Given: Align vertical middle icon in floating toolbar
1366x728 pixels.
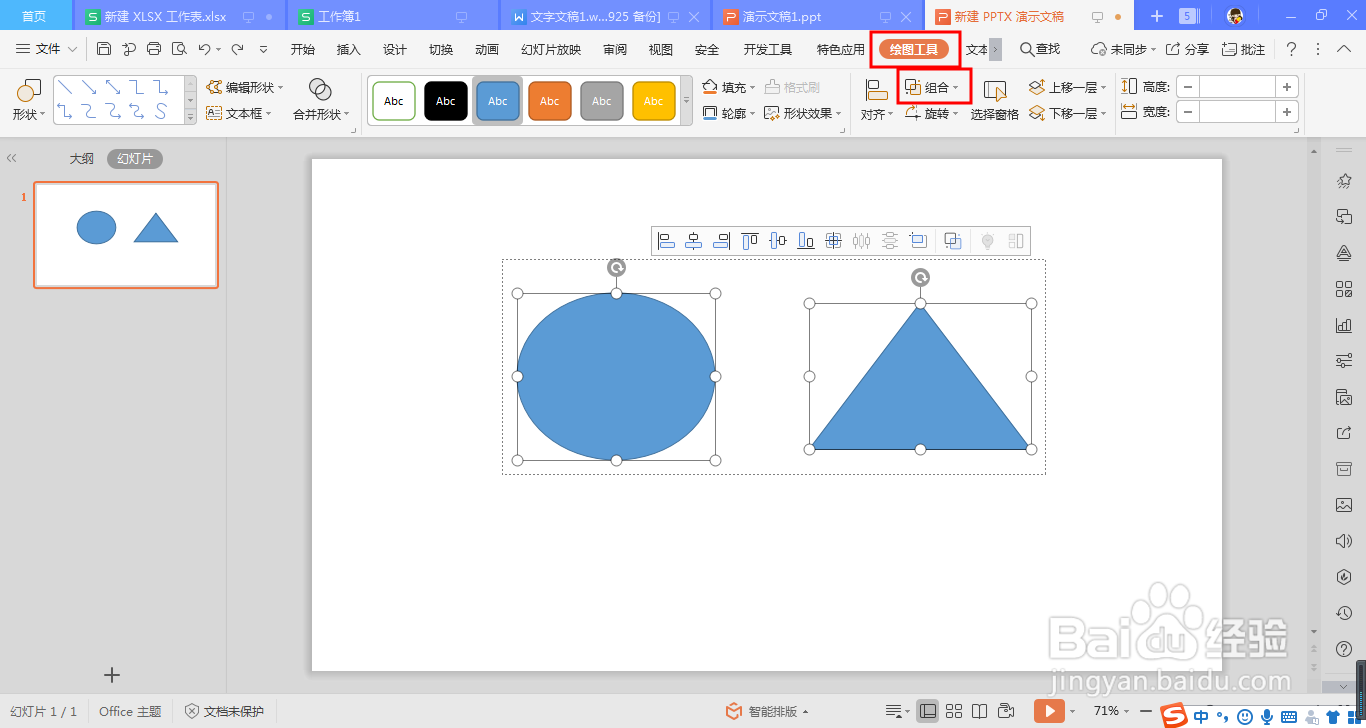Looking at the screenshot, I should (x=778, y=241).
